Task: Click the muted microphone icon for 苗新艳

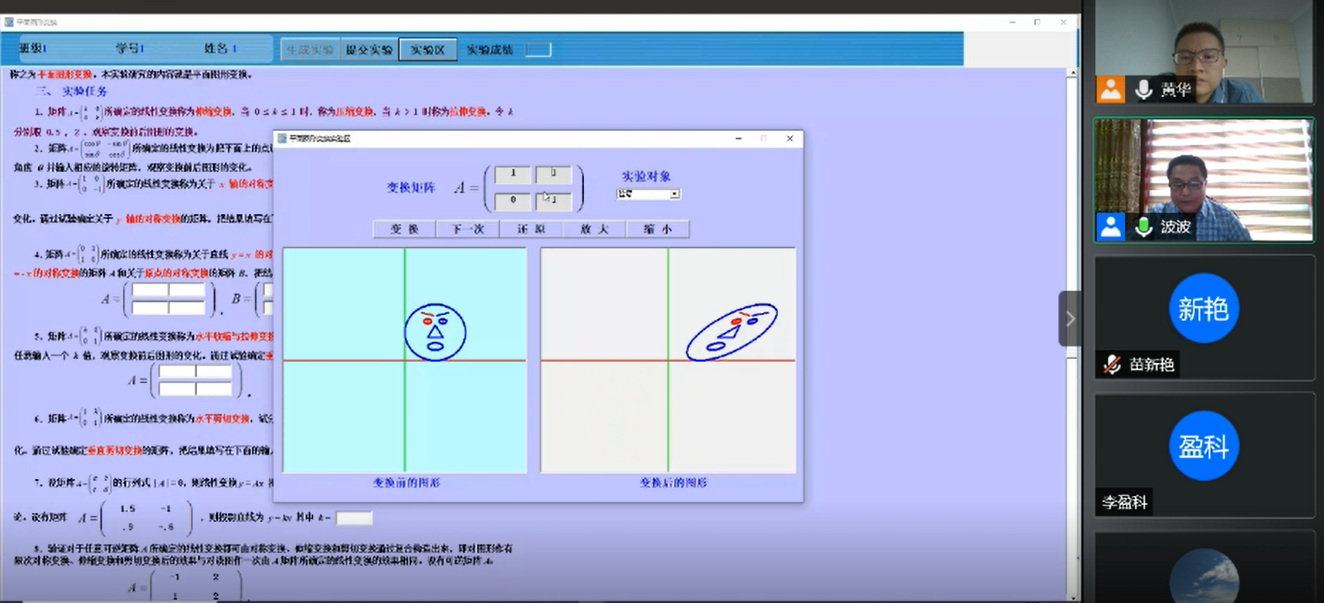Action: (1111, 365)
